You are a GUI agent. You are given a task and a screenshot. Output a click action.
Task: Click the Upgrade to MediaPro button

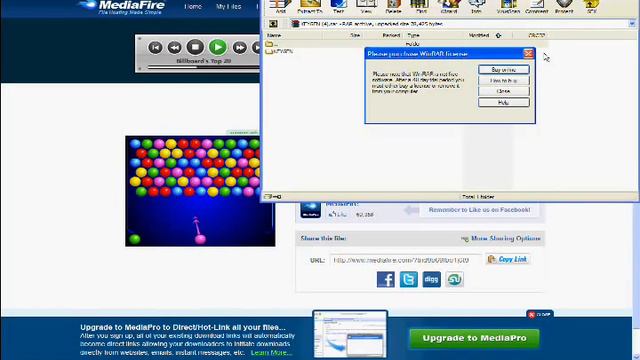pyautogui.click(x=474, y=338)
